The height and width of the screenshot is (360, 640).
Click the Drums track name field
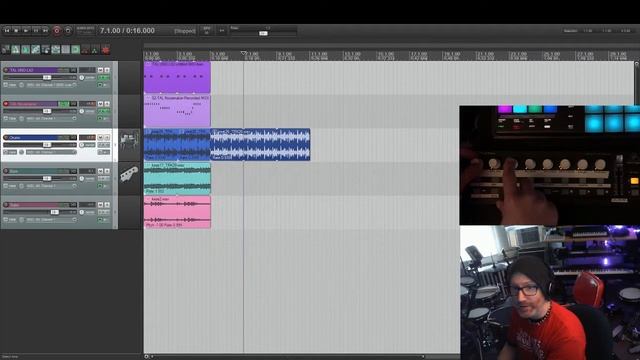[33, 138]
